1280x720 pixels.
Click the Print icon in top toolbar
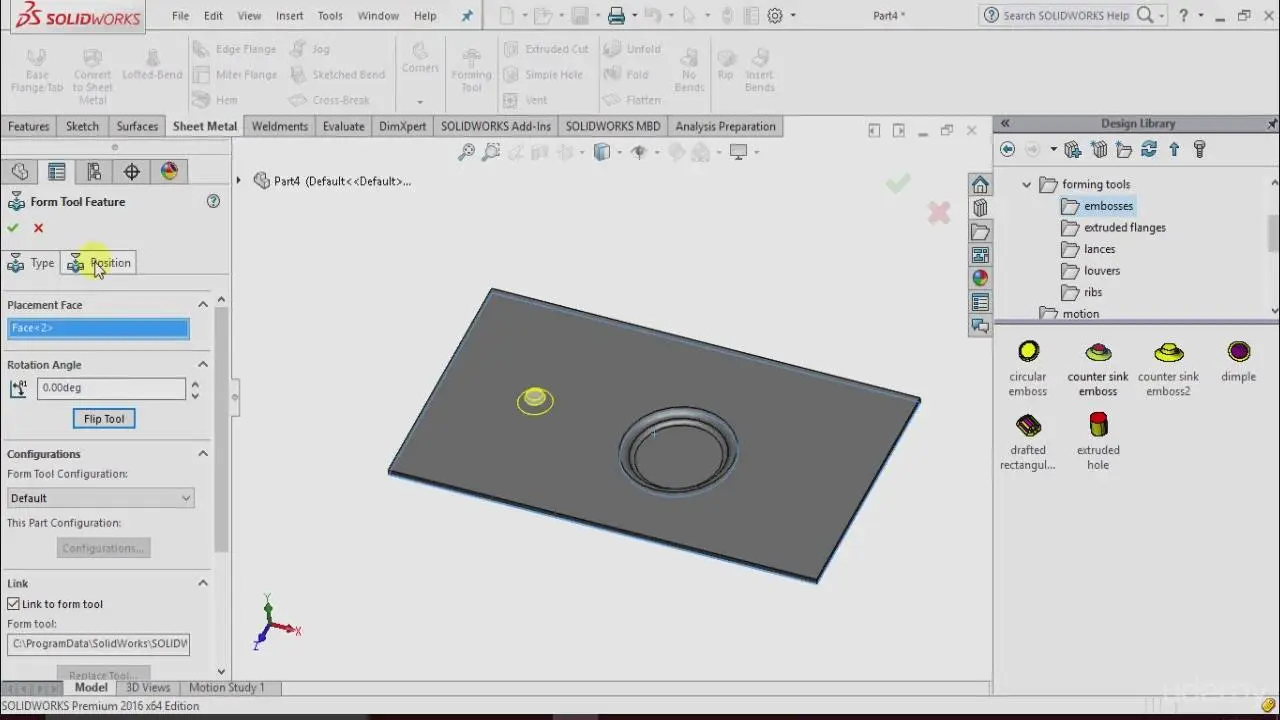click(616, 15)
